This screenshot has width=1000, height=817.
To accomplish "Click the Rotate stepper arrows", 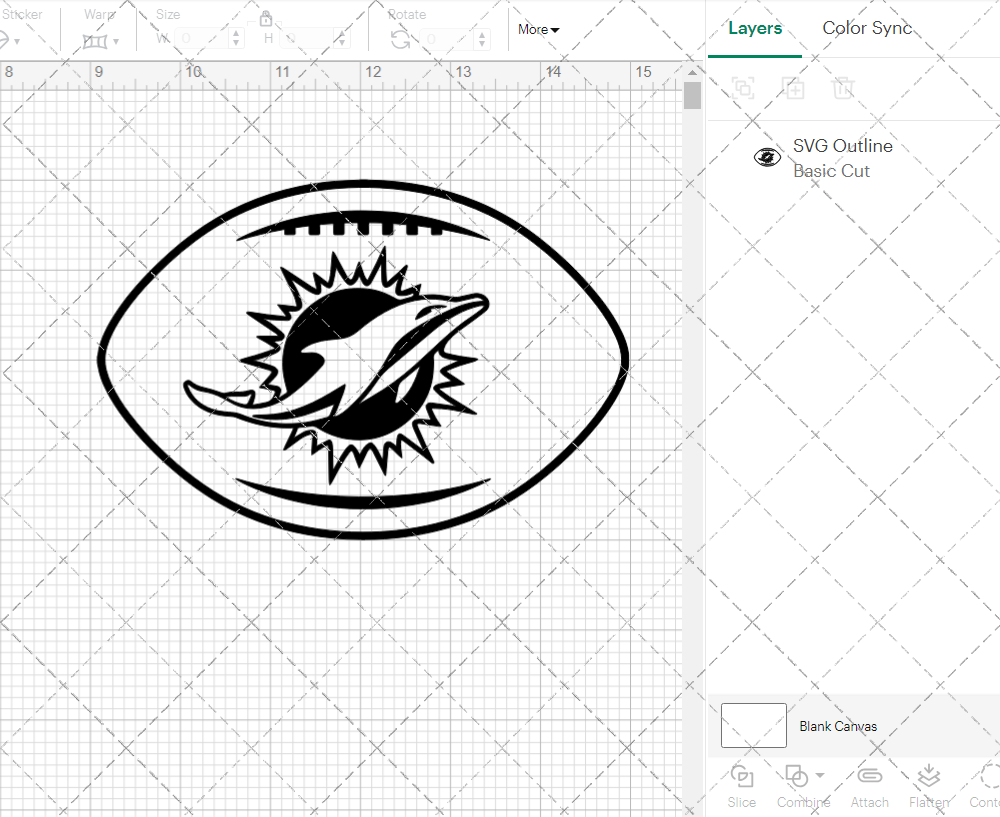I will [x=483, y=39].
